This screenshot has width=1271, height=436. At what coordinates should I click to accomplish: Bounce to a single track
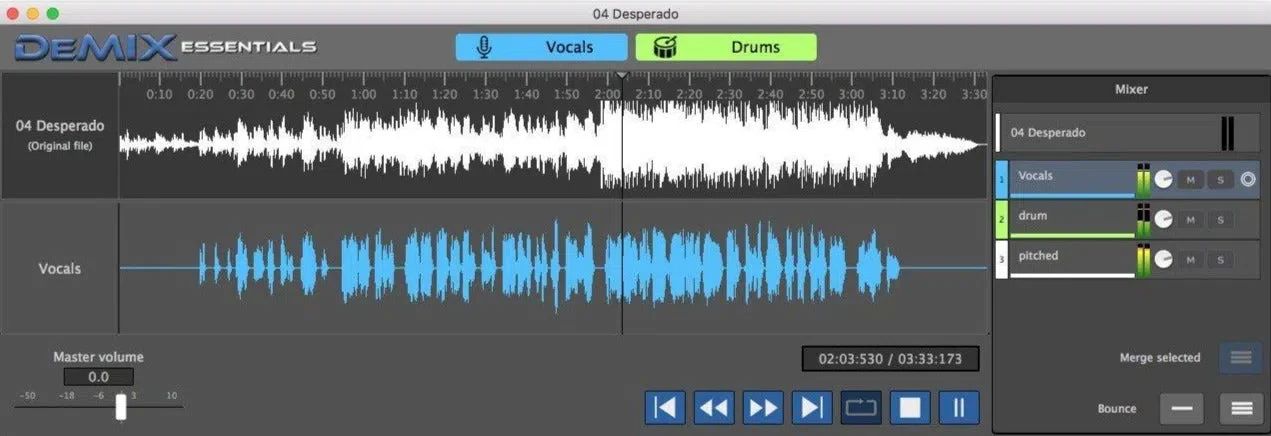click(x=1181, y=408)
